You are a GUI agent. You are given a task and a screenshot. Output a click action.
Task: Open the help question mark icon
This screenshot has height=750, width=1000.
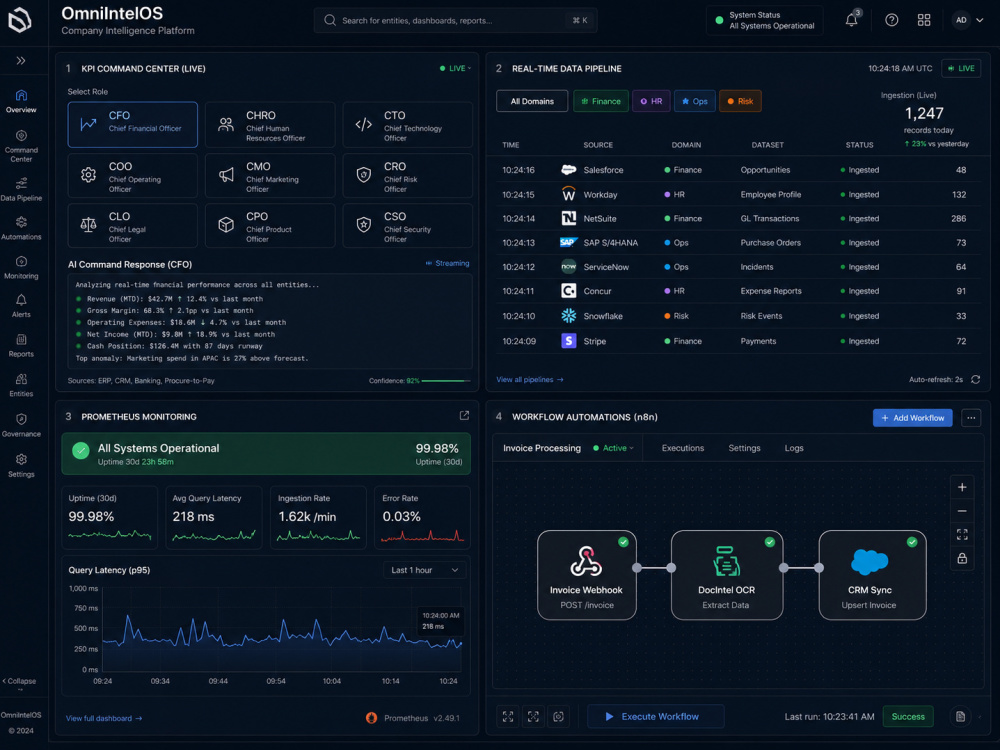coord(892,20)
